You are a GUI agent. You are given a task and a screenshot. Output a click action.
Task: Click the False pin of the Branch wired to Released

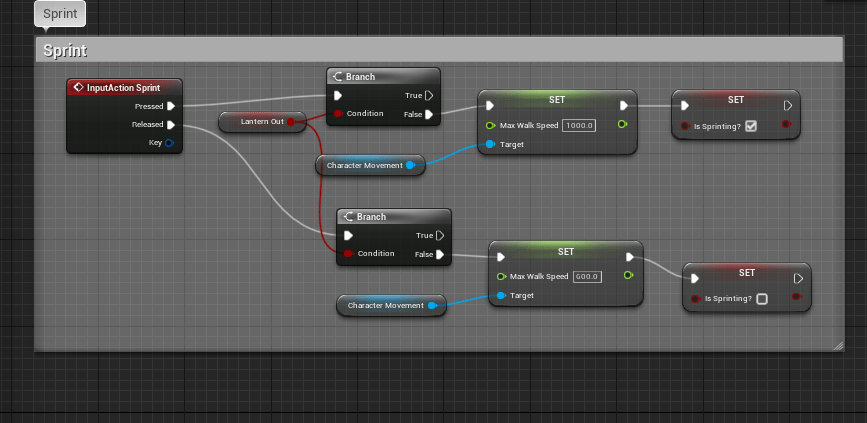tap(438, 254)
